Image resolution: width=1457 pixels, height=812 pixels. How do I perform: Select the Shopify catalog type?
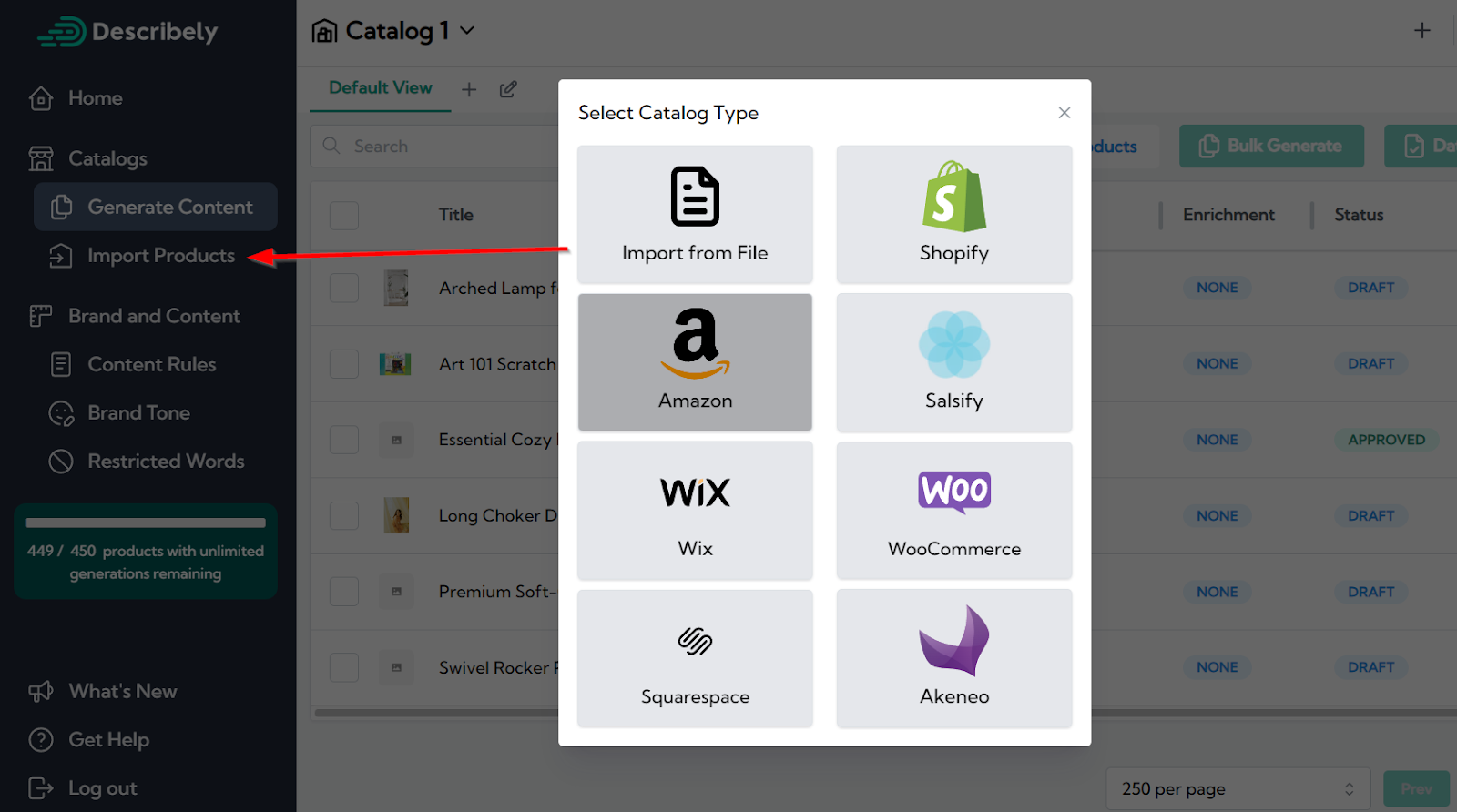pyautogui.click(x=954, y=214)
